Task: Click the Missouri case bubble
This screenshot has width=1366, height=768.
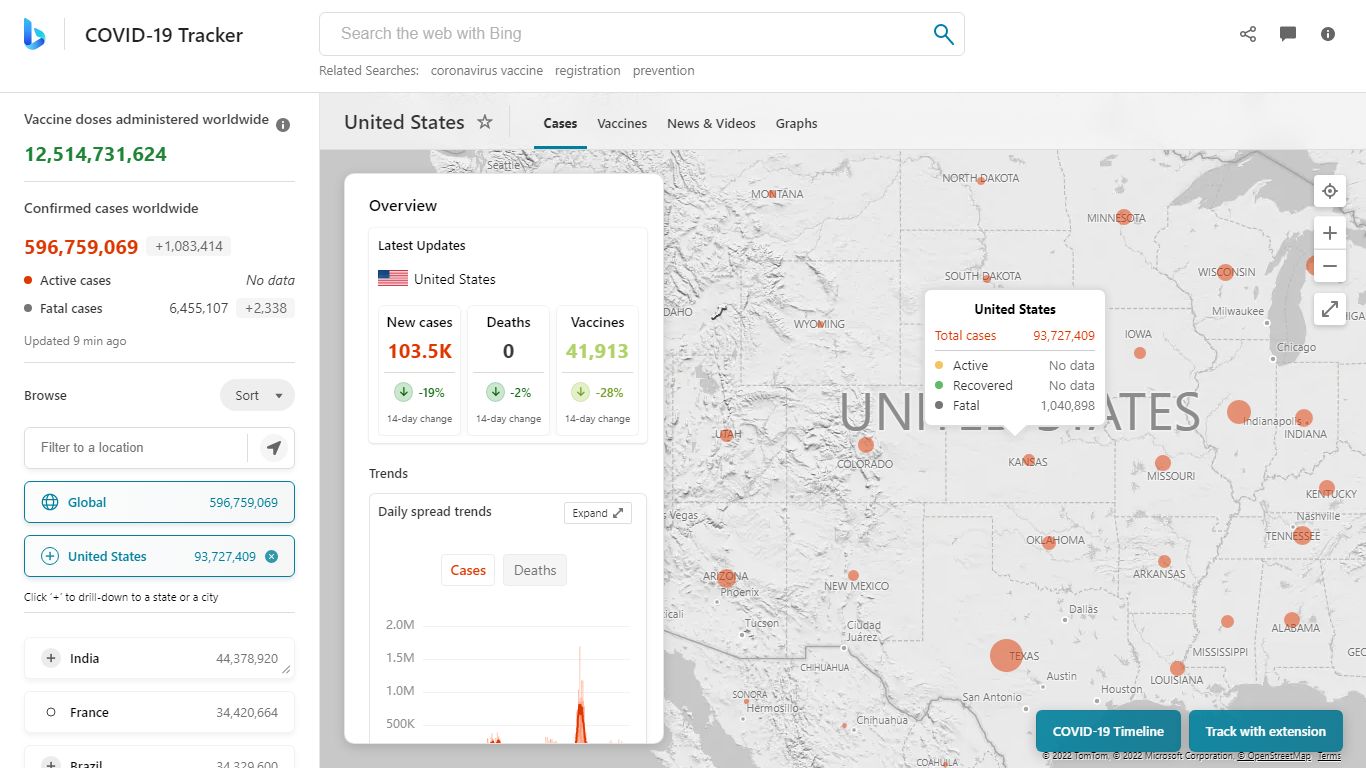Action: [x=1163, y=463]
